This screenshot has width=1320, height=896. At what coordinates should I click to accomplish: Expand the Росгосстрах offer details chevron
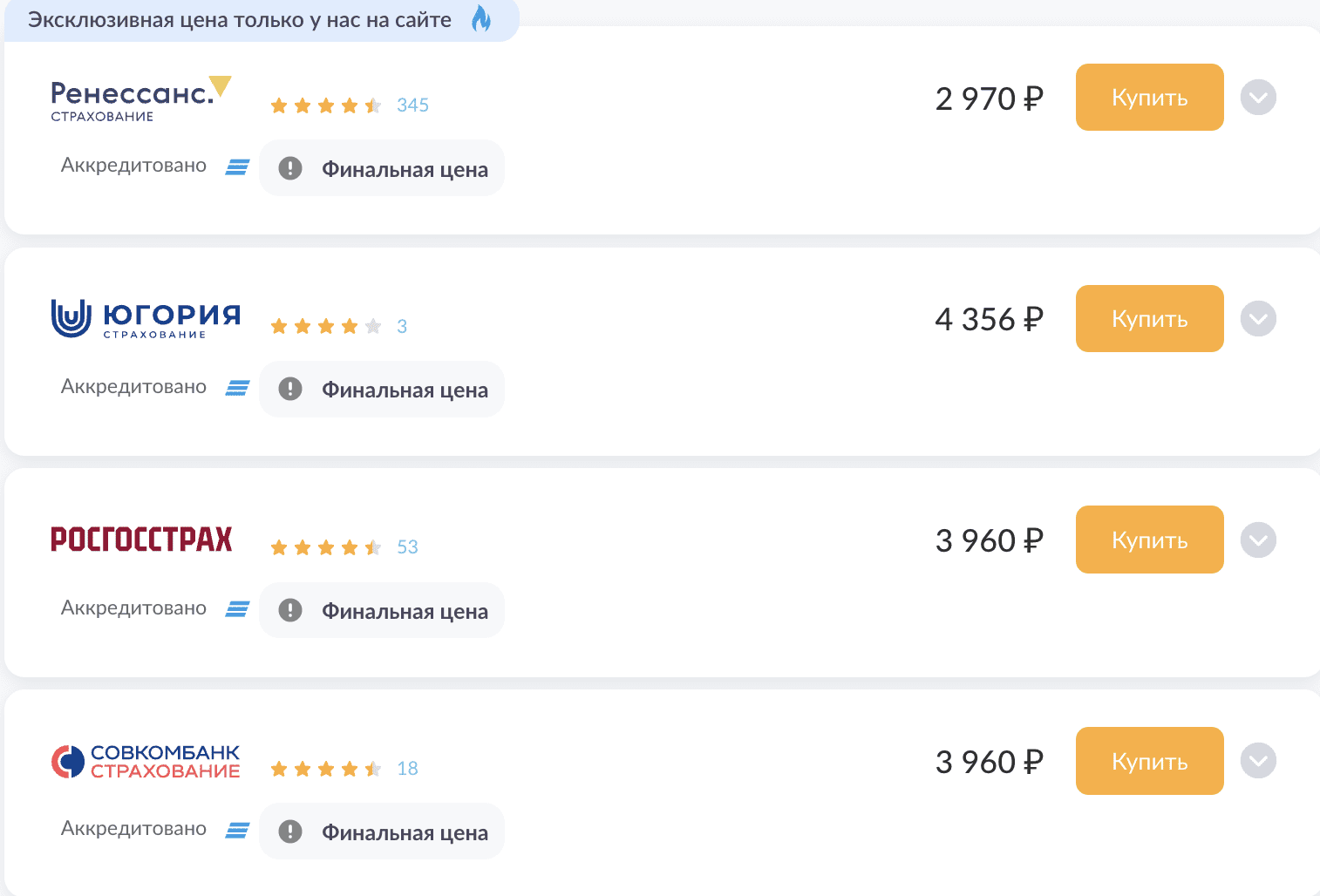point(1258,540)
